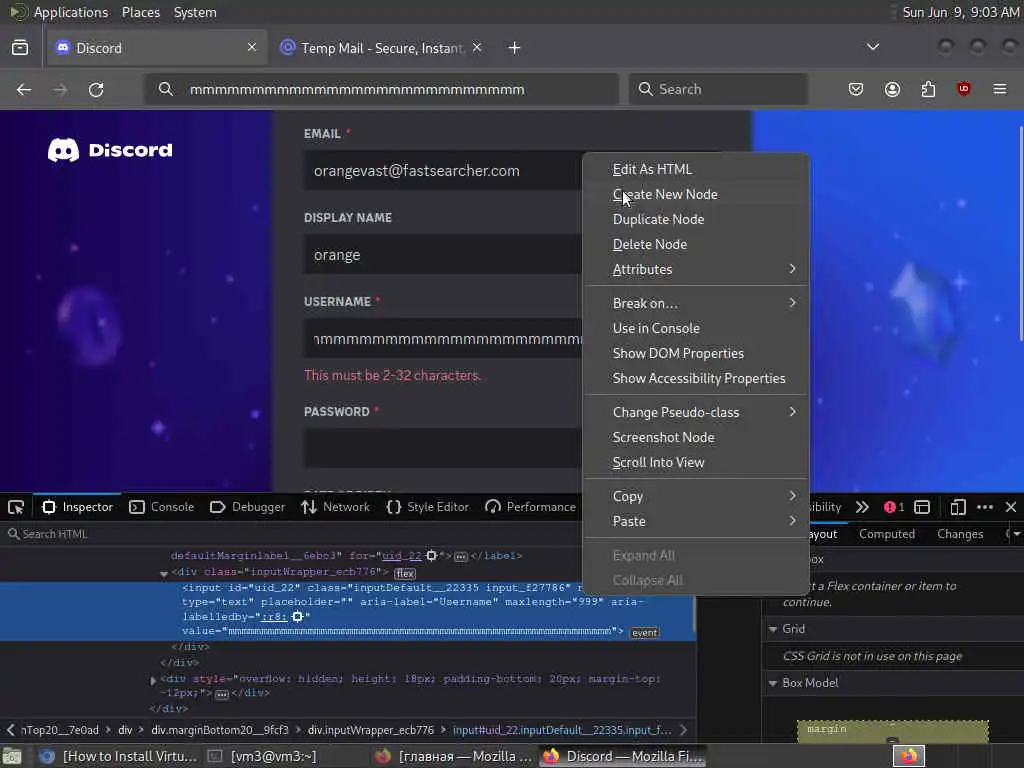The height and width of the screenshot is (768, 1024).
Task: Open the uBlock Origin extension icon
Action: click(963, 89)
